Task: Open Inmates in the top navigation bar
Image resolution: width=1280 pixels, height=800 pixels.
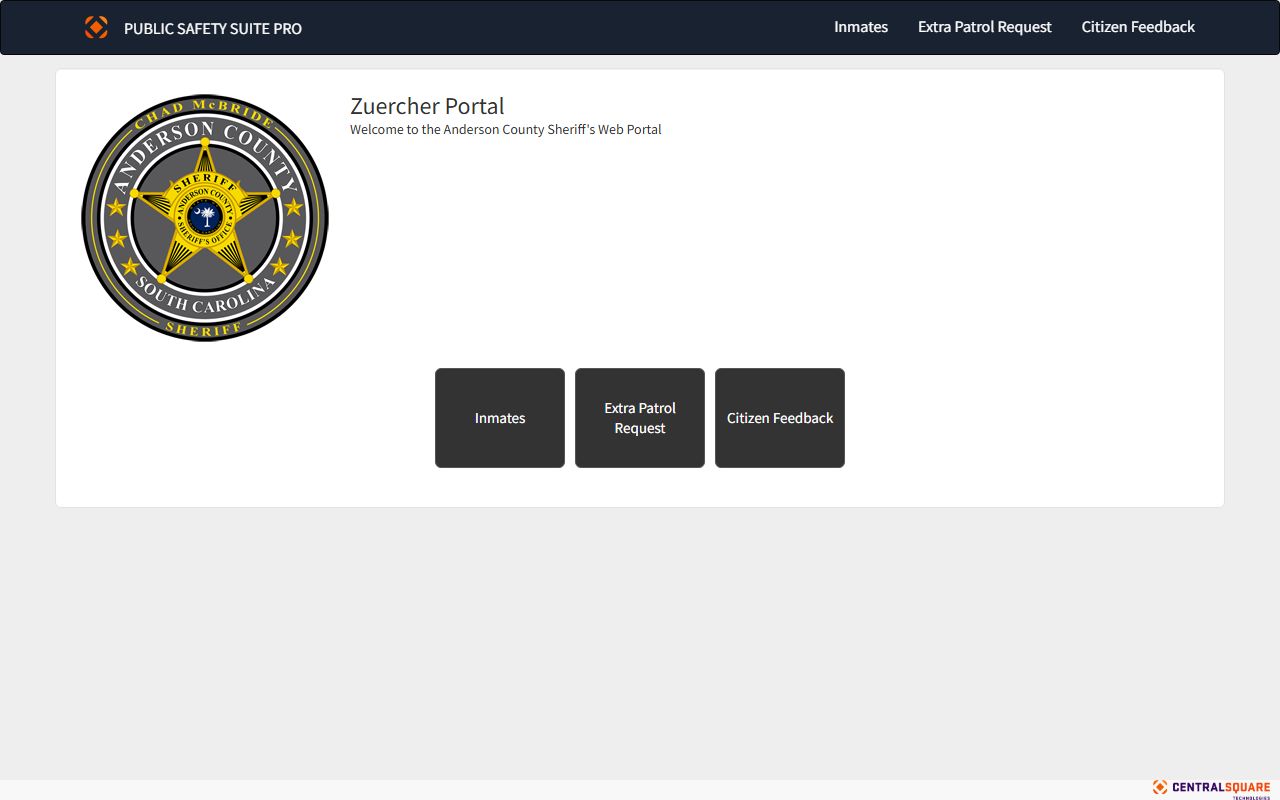Action: coord(861,27)
